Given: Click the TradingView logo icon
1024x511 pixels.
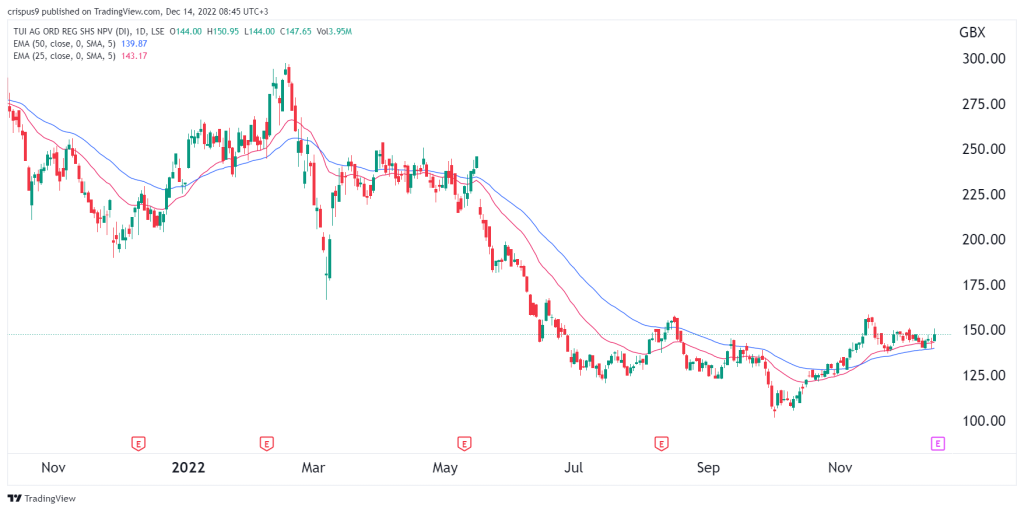Looking at the screenshot, I should tap(14, 499).
